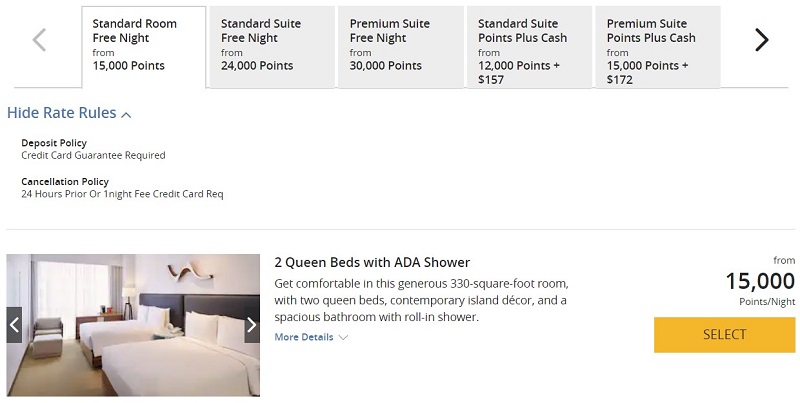
Task: Show next room photo with right arrow
Action: tap(252, 325)
